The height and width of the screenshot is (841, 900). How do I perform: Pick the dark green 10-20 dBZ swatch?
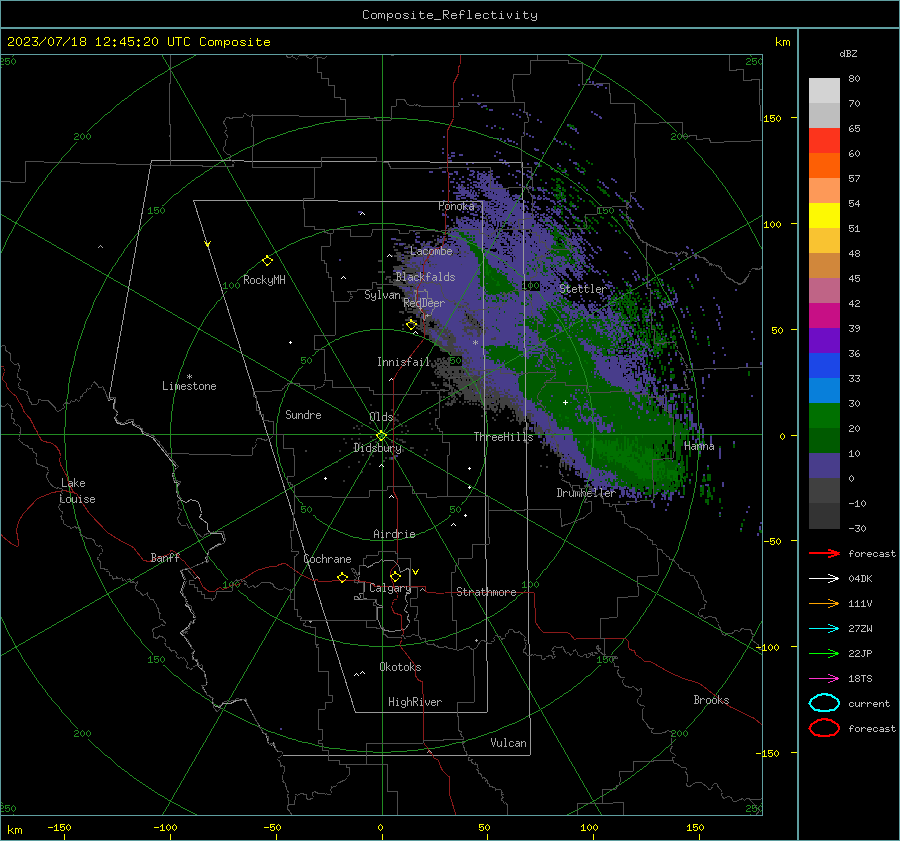point(824,441)
